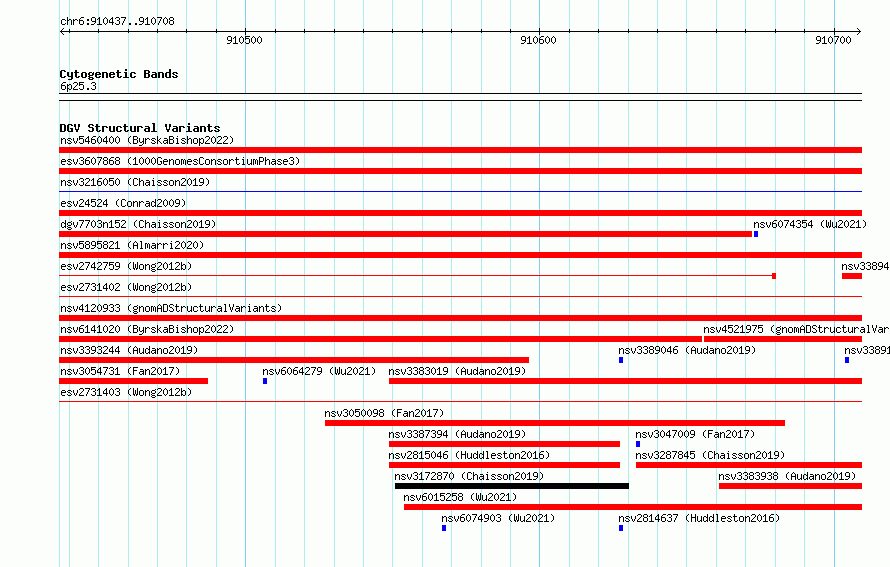Select nsv3172870 (Chaisson2019) label
The height and width of the screenshot is (567, 890).
[469, 476]
